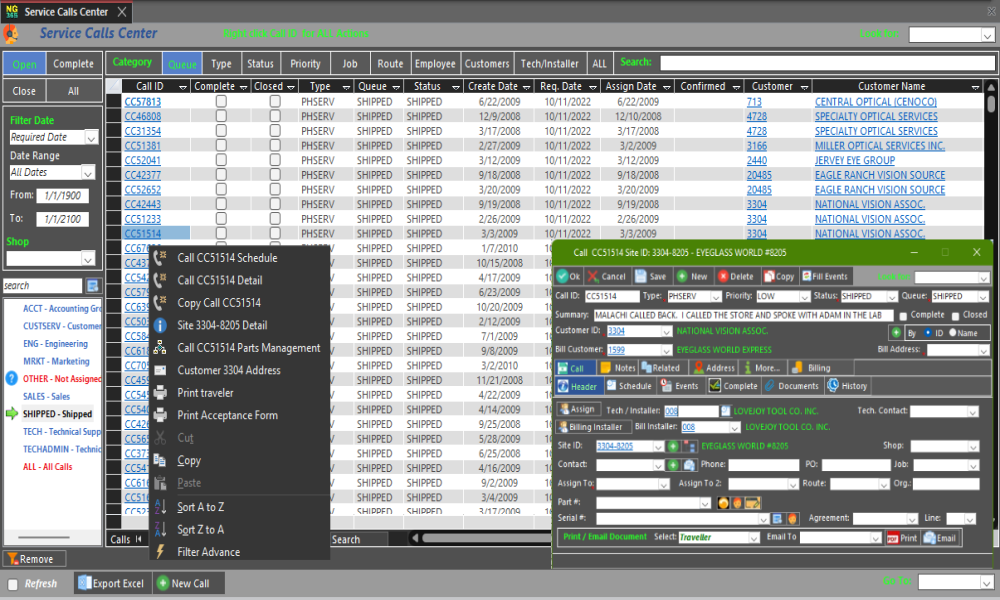Expand the Filter Date Required Date dropdown

click(x=91, y=138)
